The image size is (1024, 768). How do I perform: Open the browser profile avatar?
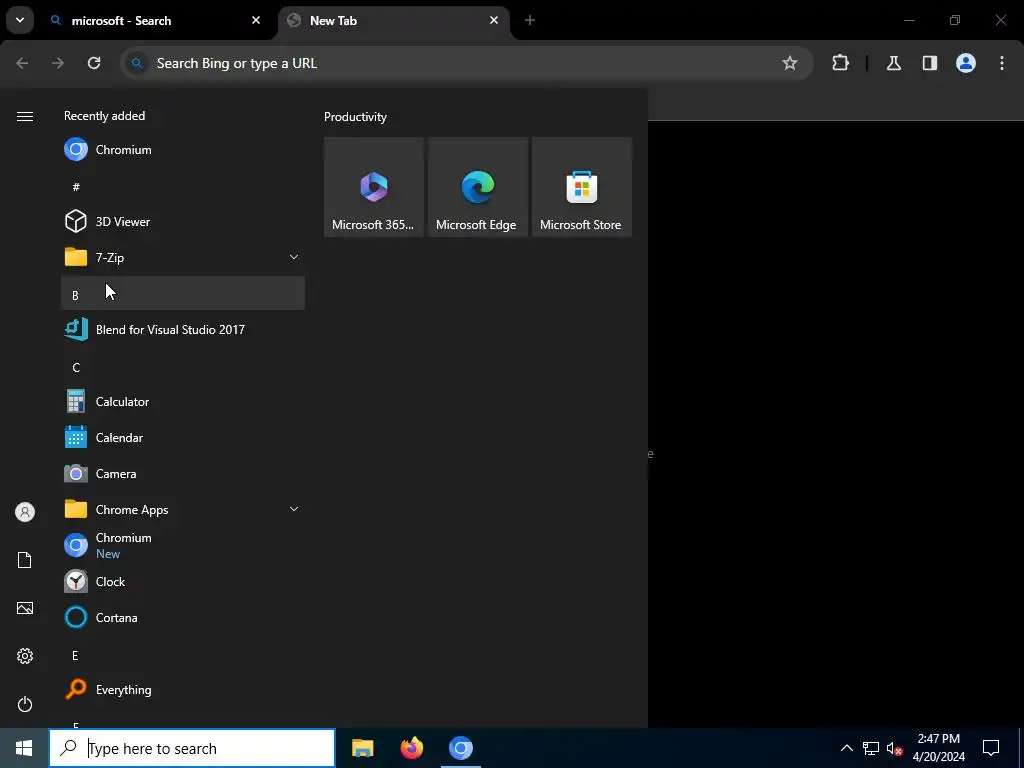coord(966,63)
